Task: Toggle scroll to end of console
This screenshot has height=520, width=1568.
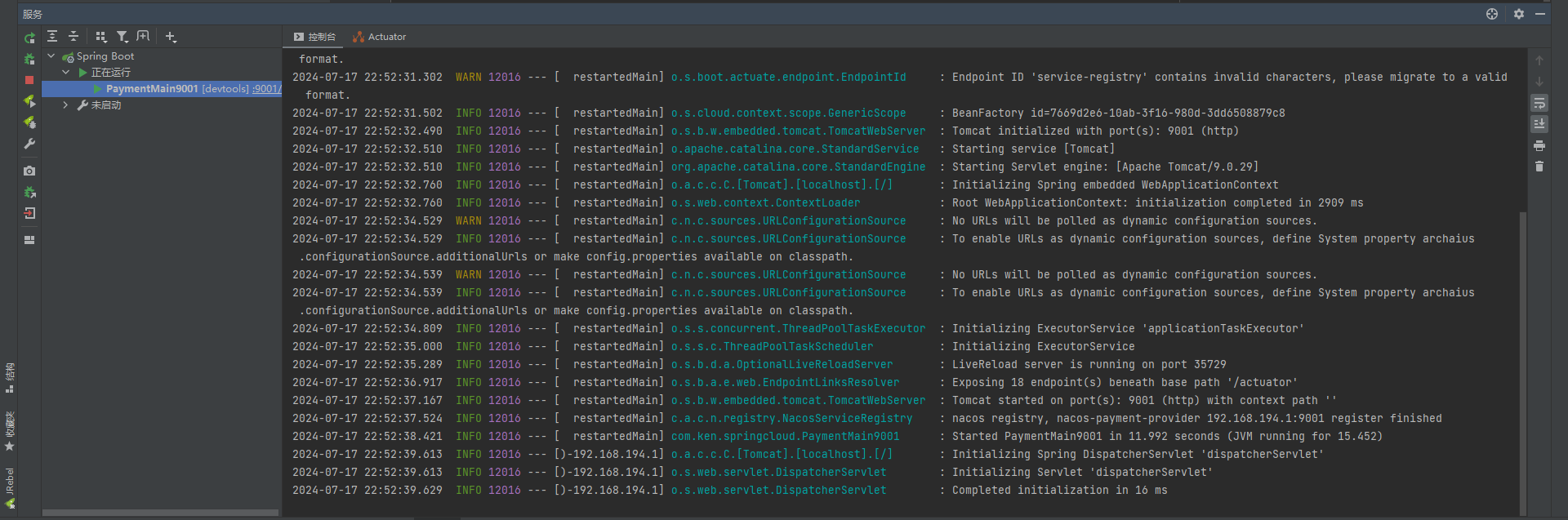Action: tap(1539, 124)
